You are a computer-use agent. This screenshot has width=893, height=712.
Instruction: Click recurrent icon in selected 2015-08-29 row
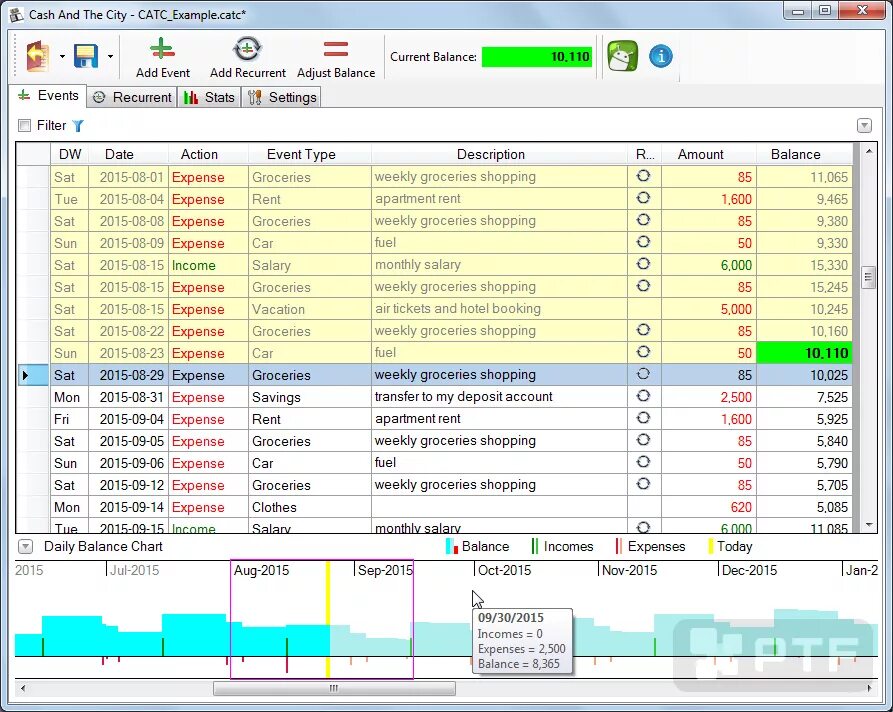point(644,374)
